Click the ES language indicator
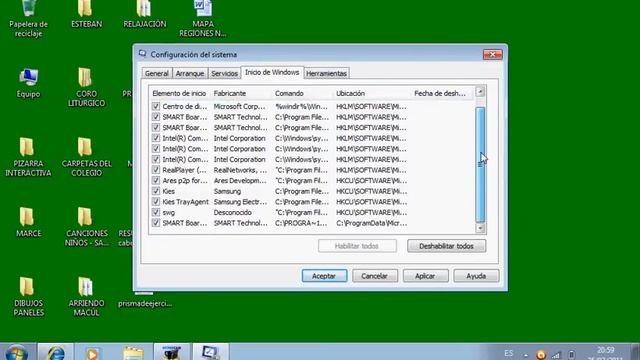 509,353
